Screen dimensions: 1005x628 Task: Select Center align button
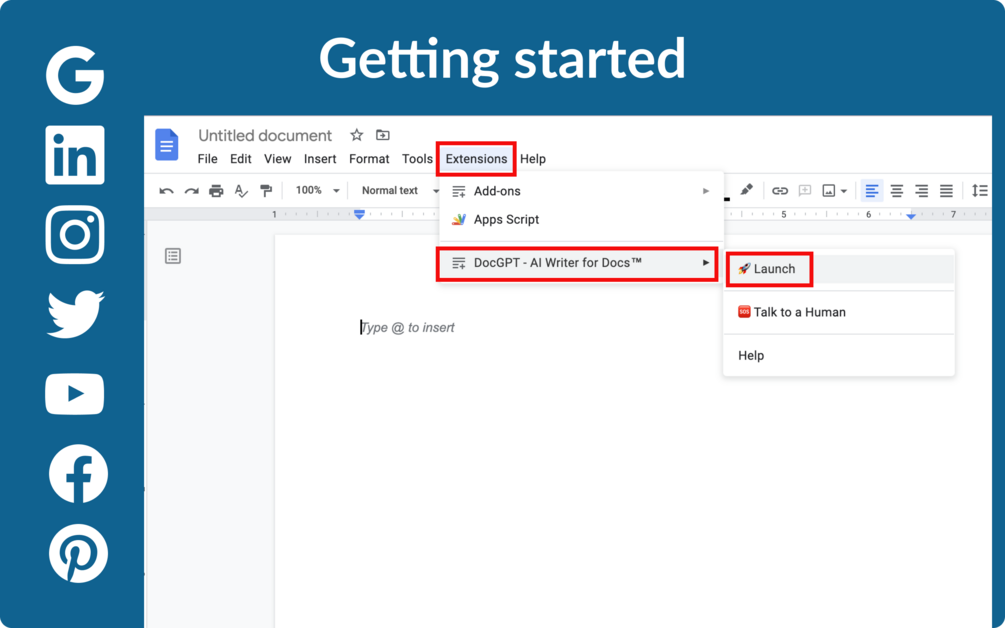(897, 191)
